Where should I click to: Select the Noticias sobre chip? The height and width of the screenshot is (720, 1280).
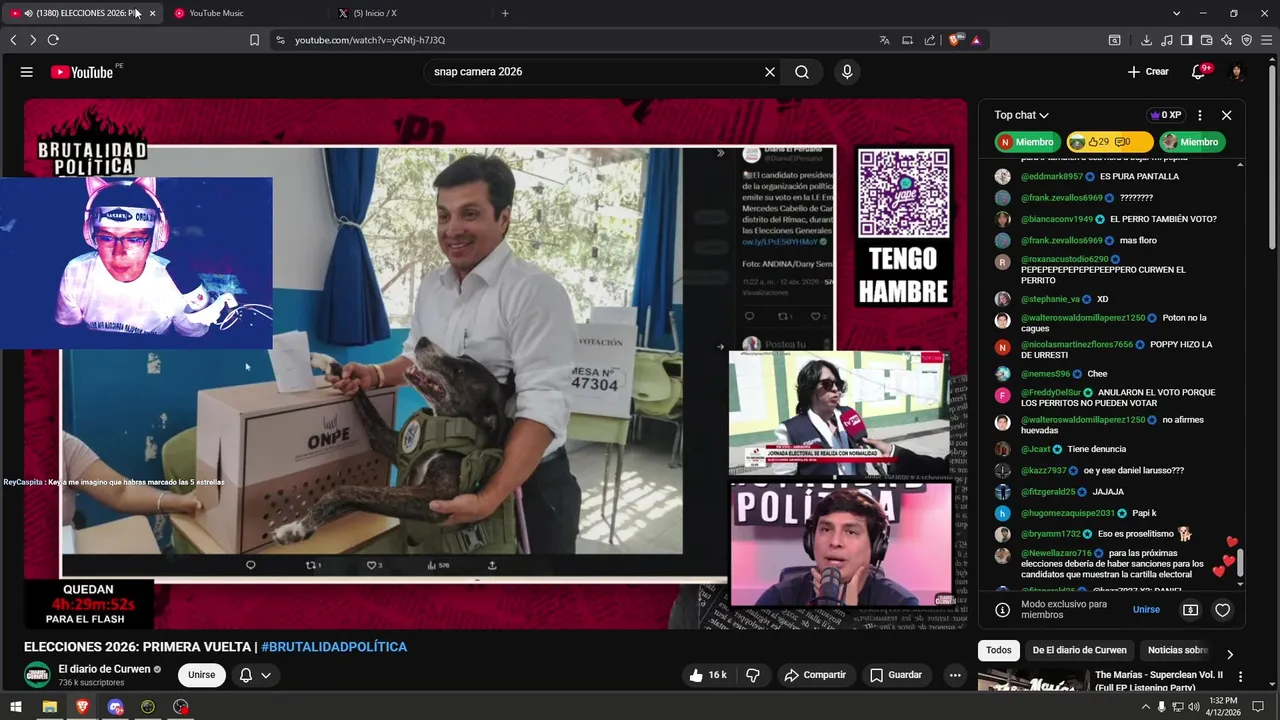point(1177,650)
